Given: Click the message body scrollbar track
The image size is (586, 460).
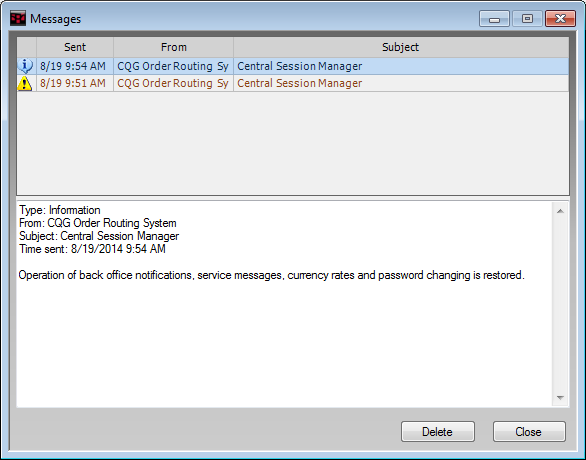Looking at the screenshot, I should click(560, 305).
